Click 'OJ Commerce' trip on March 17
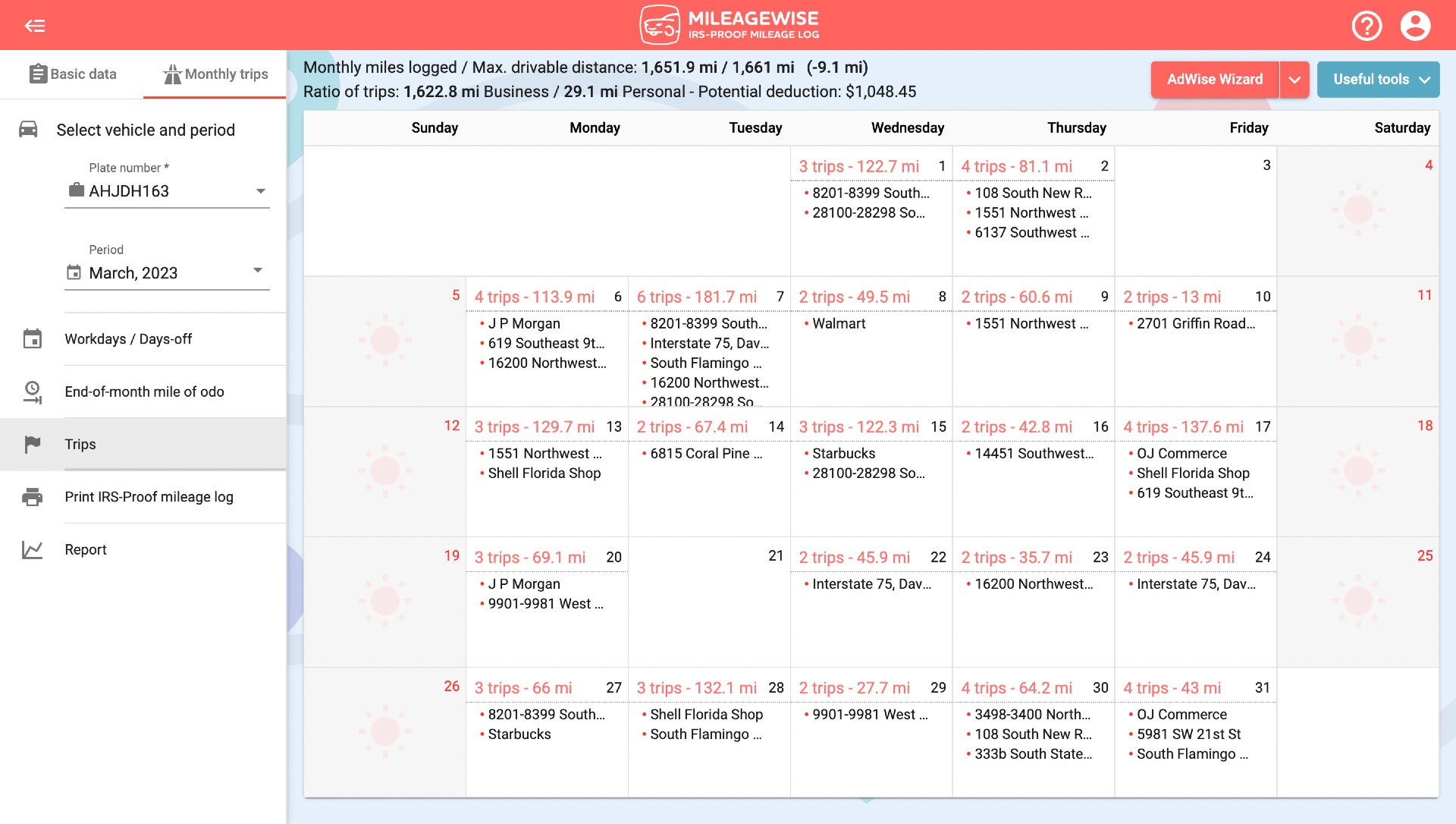The image size is (1456, 824). pyautogui.click(x=1181, y=453)
